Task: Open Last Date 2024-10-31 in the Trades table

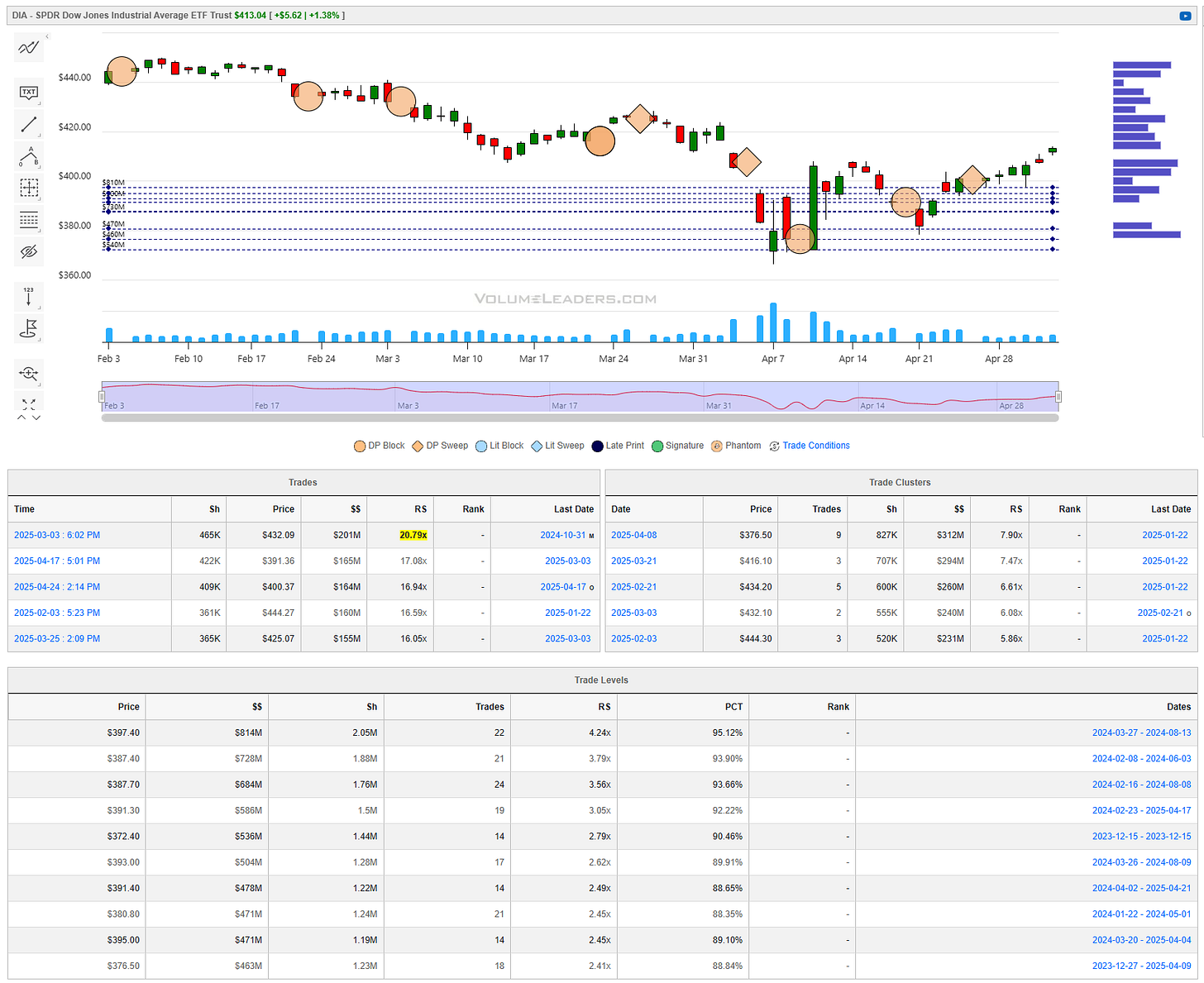Action: tap(563, 535)
